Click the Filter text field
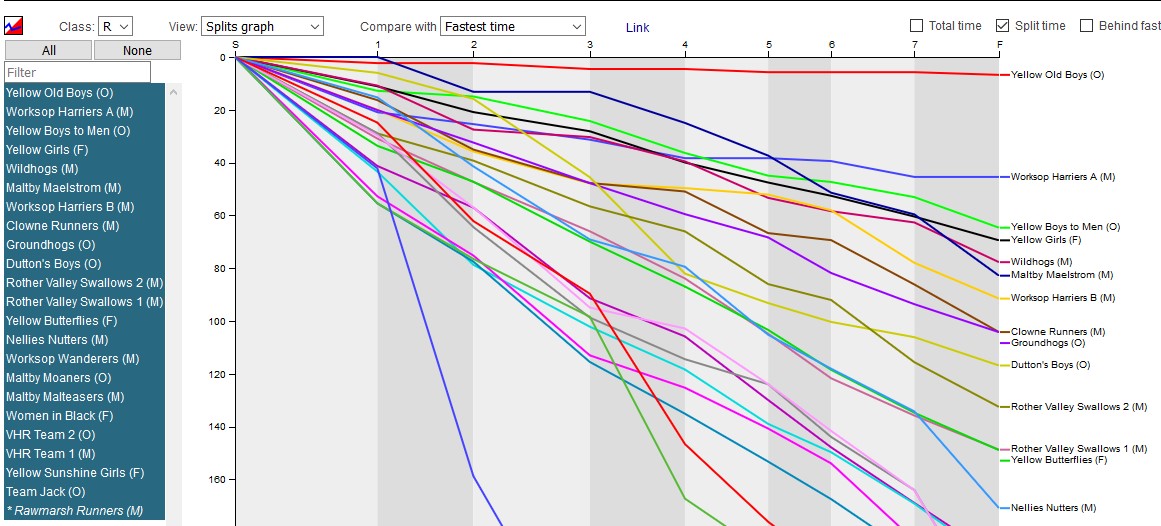1161x526 pixels. tap(77, 72)
